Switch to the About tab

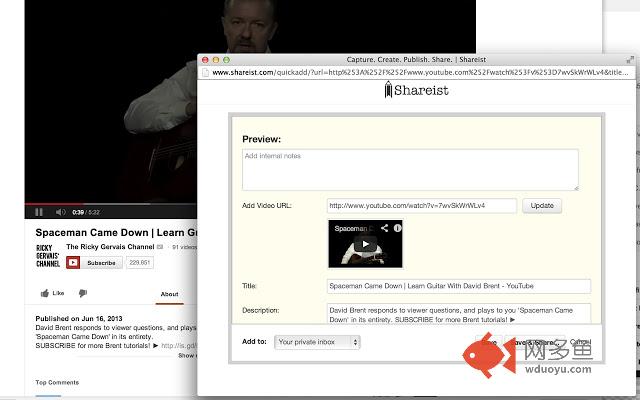click(x=169, y=294)
